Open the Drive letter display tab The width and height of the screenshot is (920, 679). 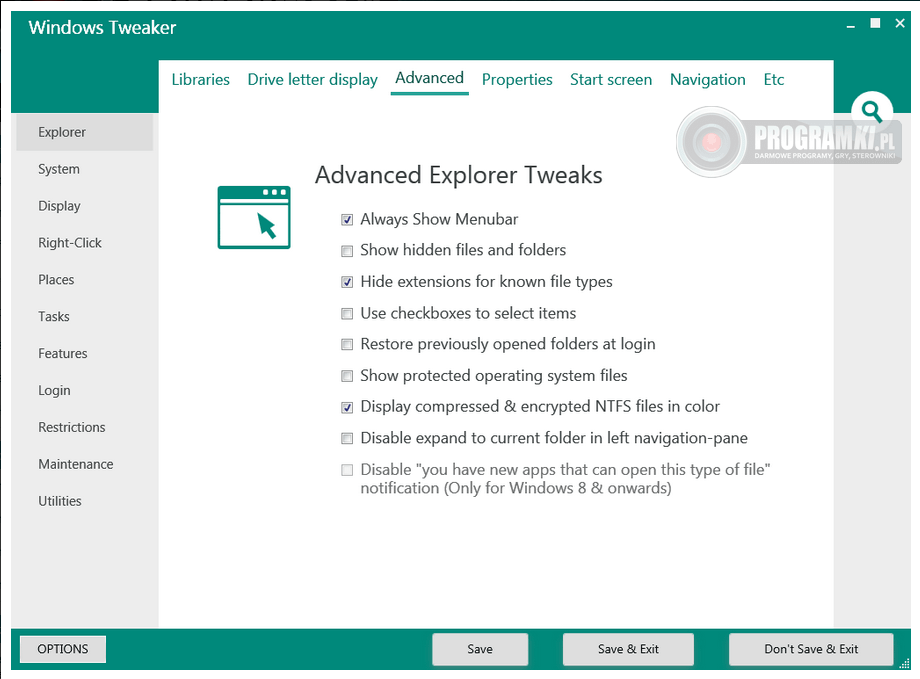(x=313, y=79)
